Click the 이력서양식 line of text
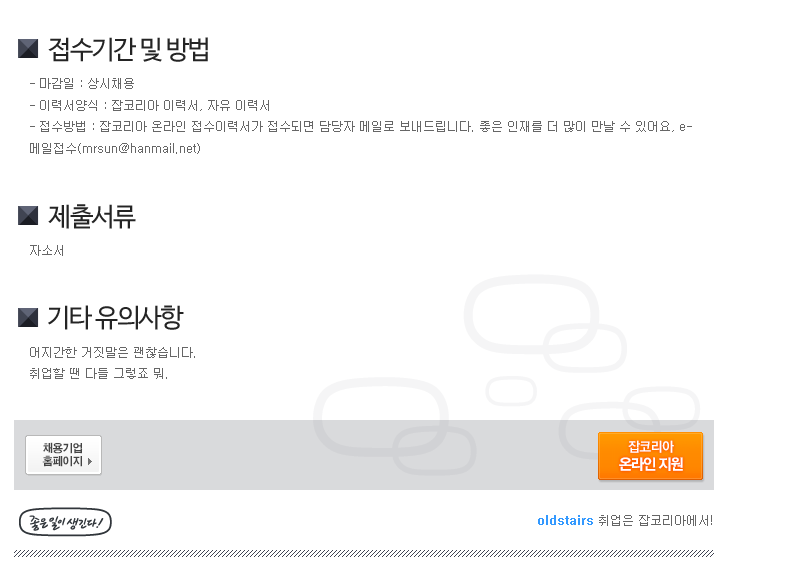Screen dimensions: 808x584 click(x=150, y=106)
